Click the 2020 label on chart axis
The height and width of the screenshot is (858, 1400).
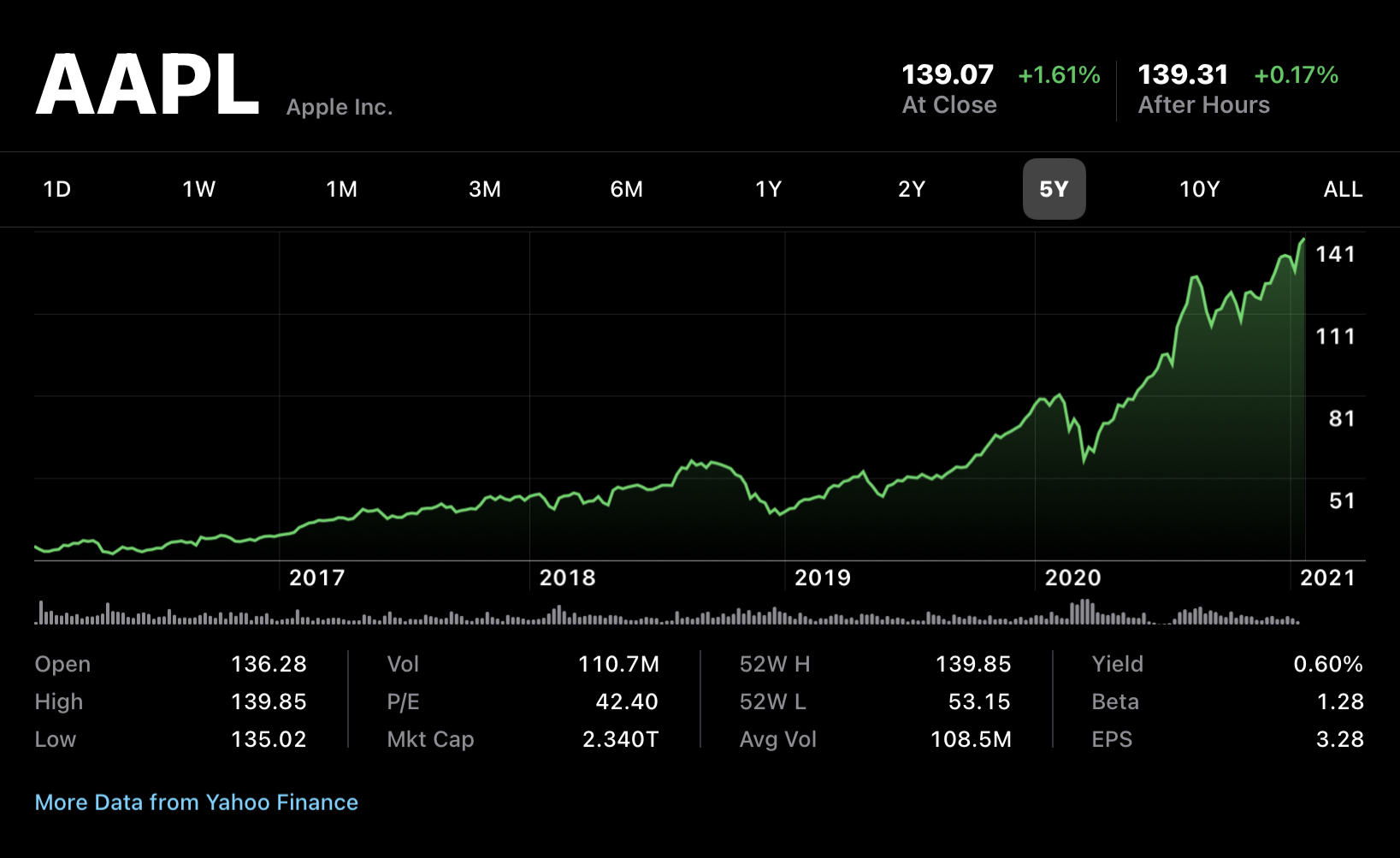[1072, 578]
